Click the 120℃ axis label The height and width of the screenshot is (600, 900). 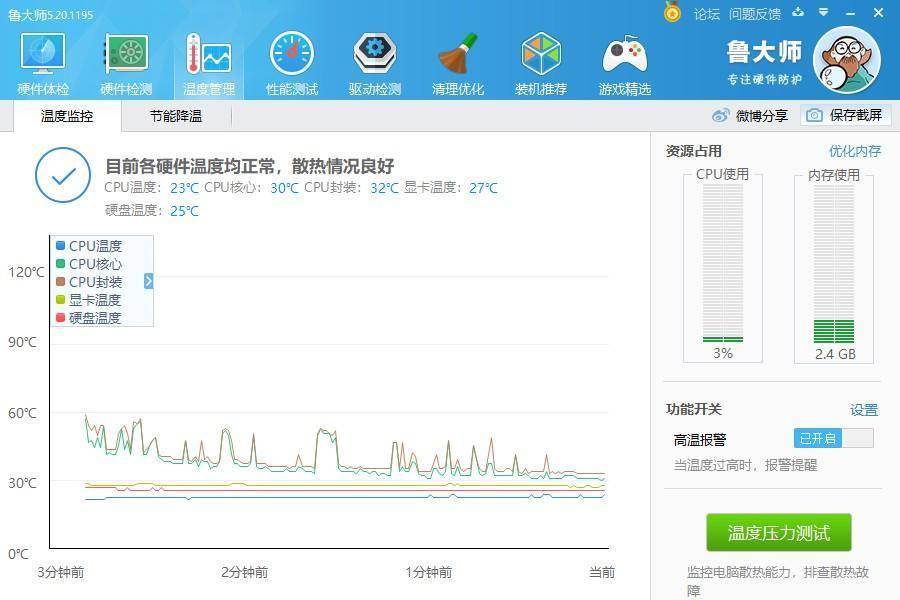[26, 272]
